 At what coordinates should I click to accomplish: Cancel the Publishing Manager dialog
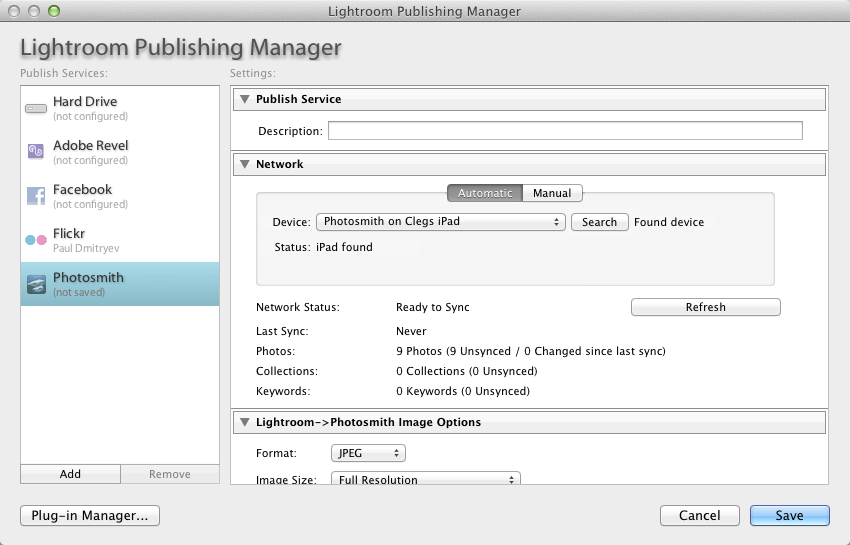coord(699,515)
